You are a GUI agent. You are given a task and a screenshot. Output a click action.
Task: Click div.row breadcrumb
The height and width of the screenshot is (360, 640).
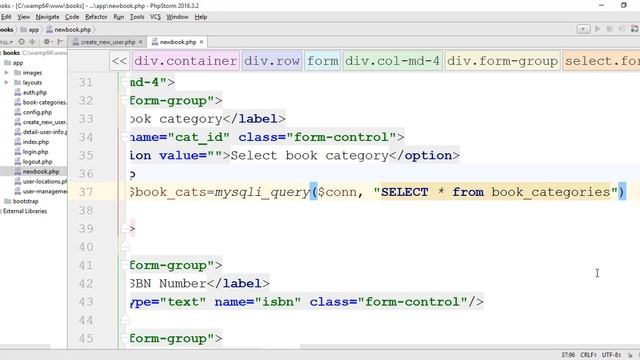pyautogui.click(x=272, y=61)
